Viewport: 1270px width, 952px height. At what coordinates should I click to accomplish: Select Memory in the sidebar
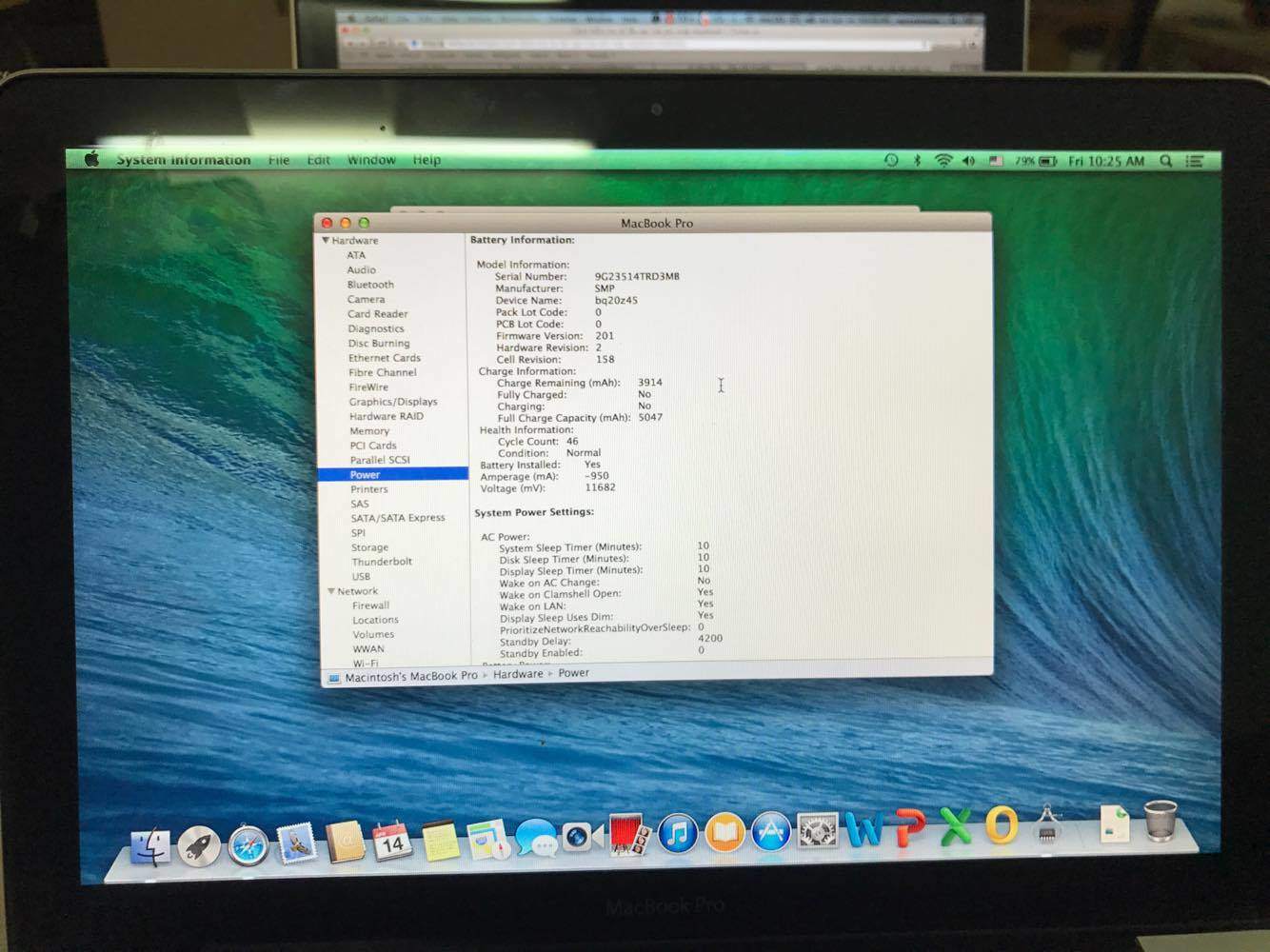pyautogui.click(x=369, y=431)
